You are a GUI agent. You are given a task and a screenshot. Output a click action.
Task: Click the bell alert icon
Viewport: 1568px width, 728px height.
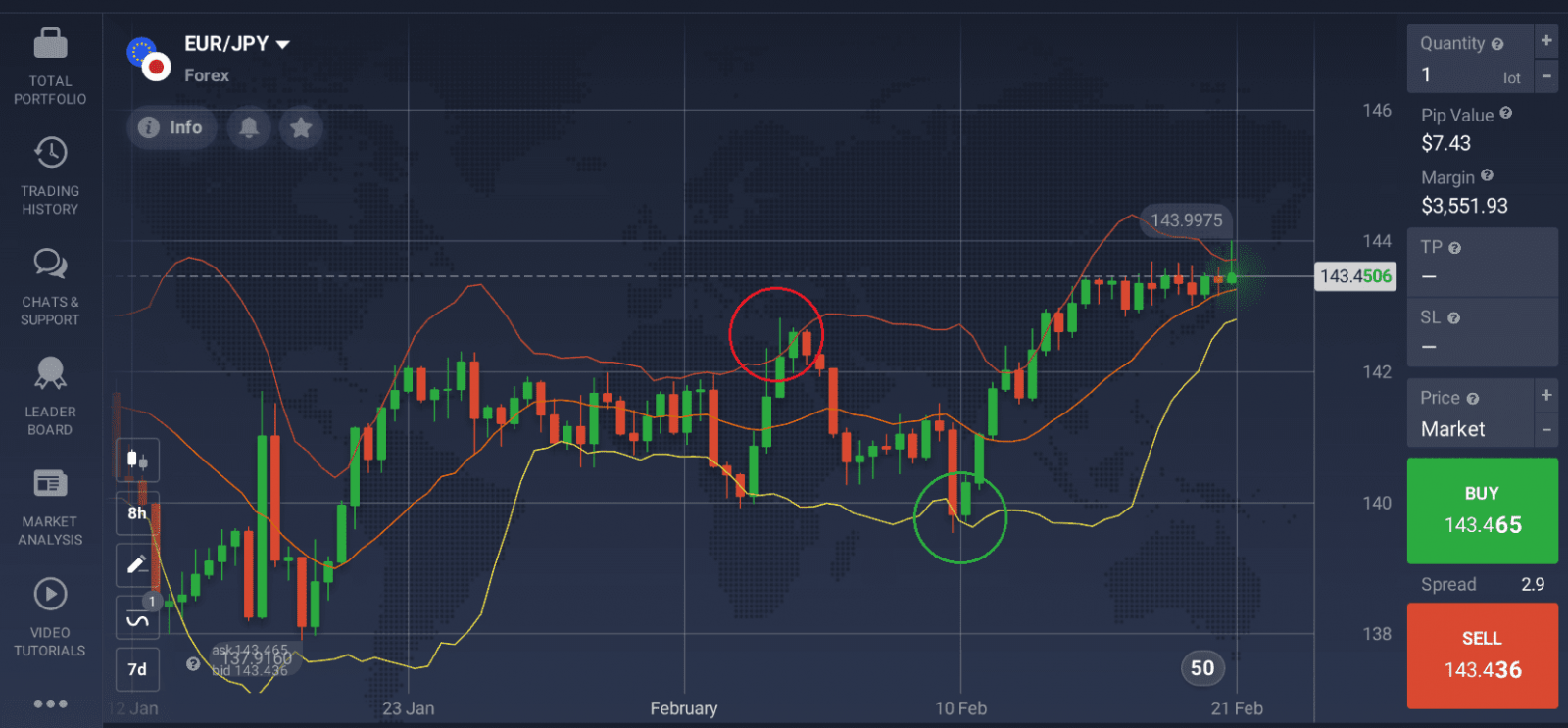click(249, 127)
